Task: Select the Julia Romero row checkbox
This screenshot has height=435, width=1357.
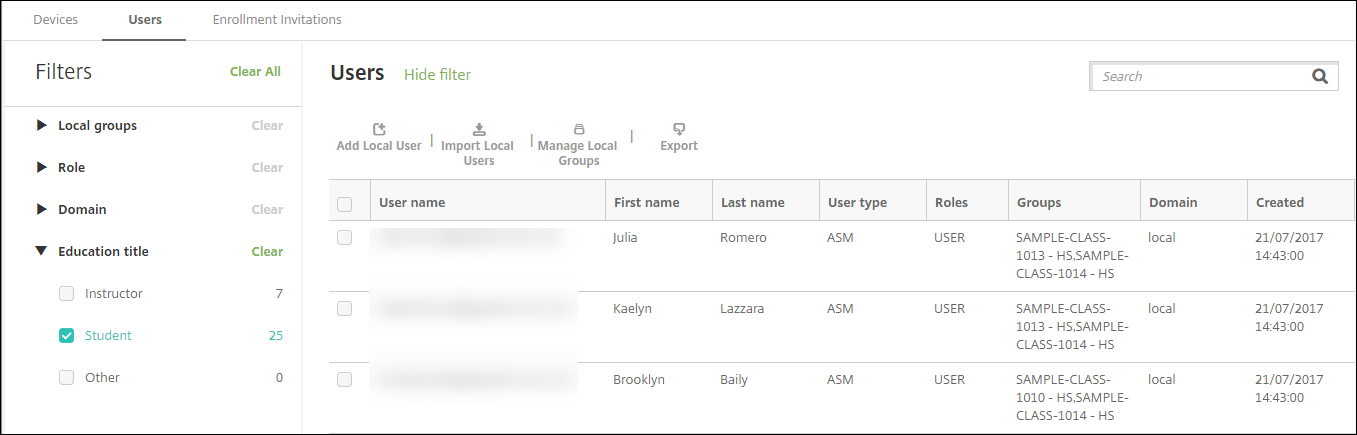Action: click(345, 238)
